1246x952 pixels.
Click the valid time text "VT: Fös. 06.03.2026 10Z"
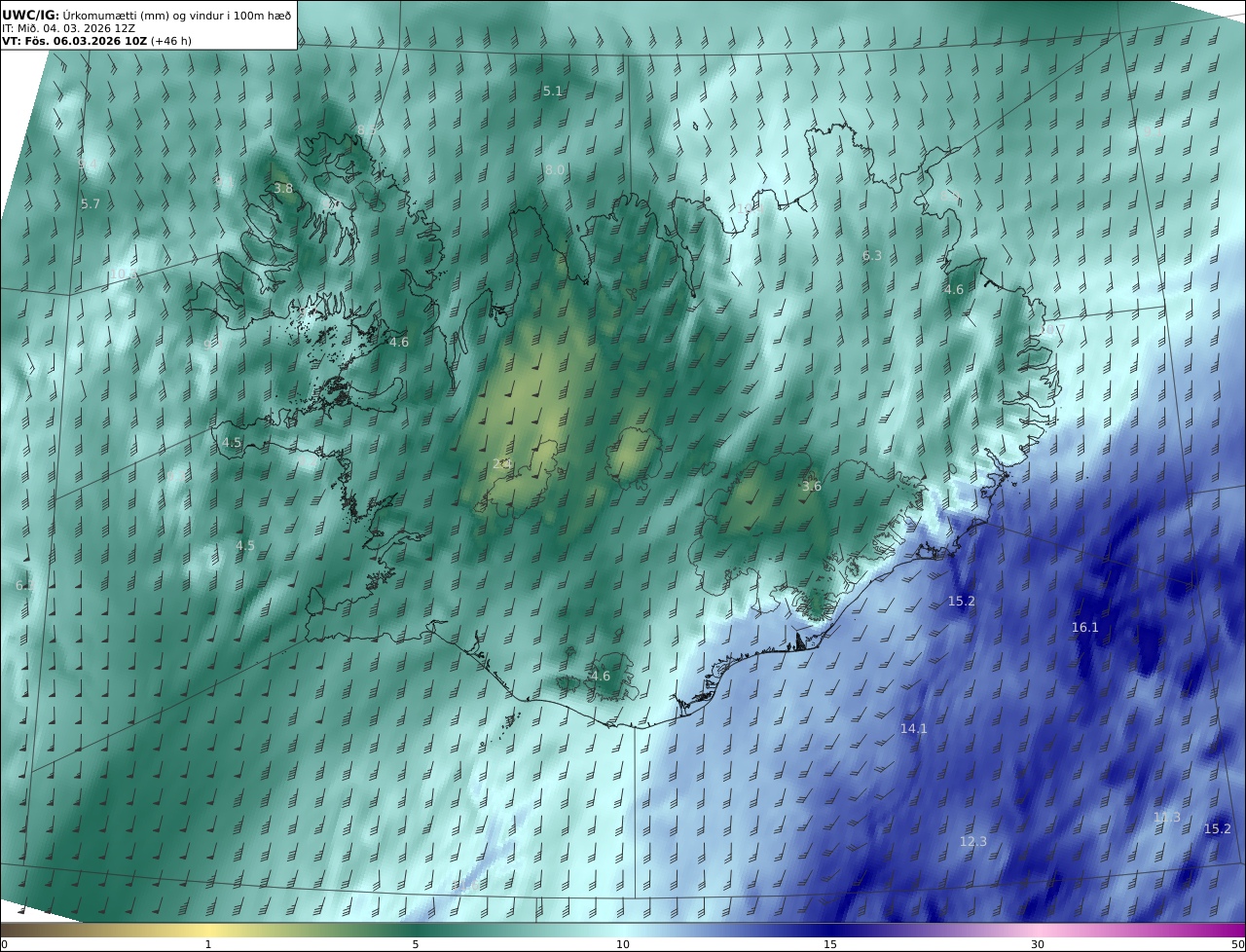click(x=74, y=41)
